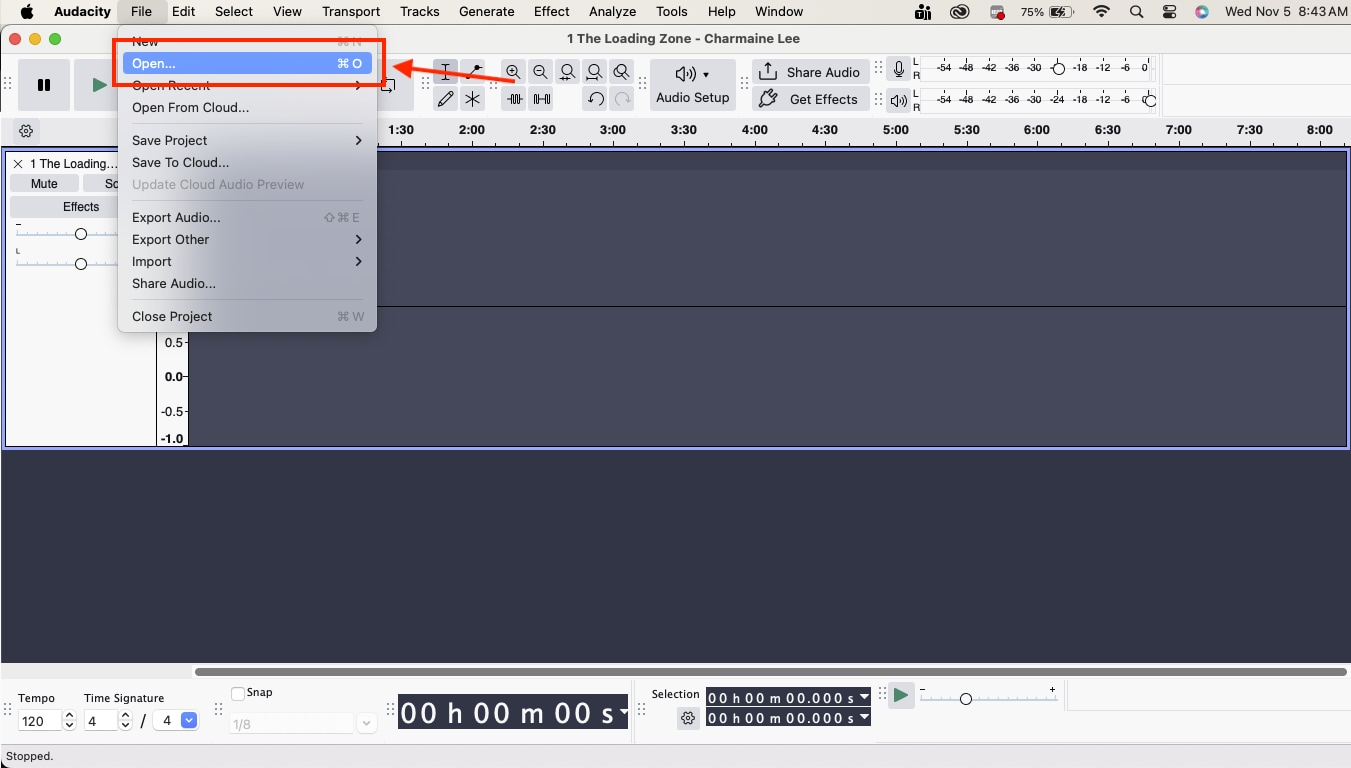1351x768 pixels.
Task: Open the selection start time format dropdown
Action: [x=863, y=697]
